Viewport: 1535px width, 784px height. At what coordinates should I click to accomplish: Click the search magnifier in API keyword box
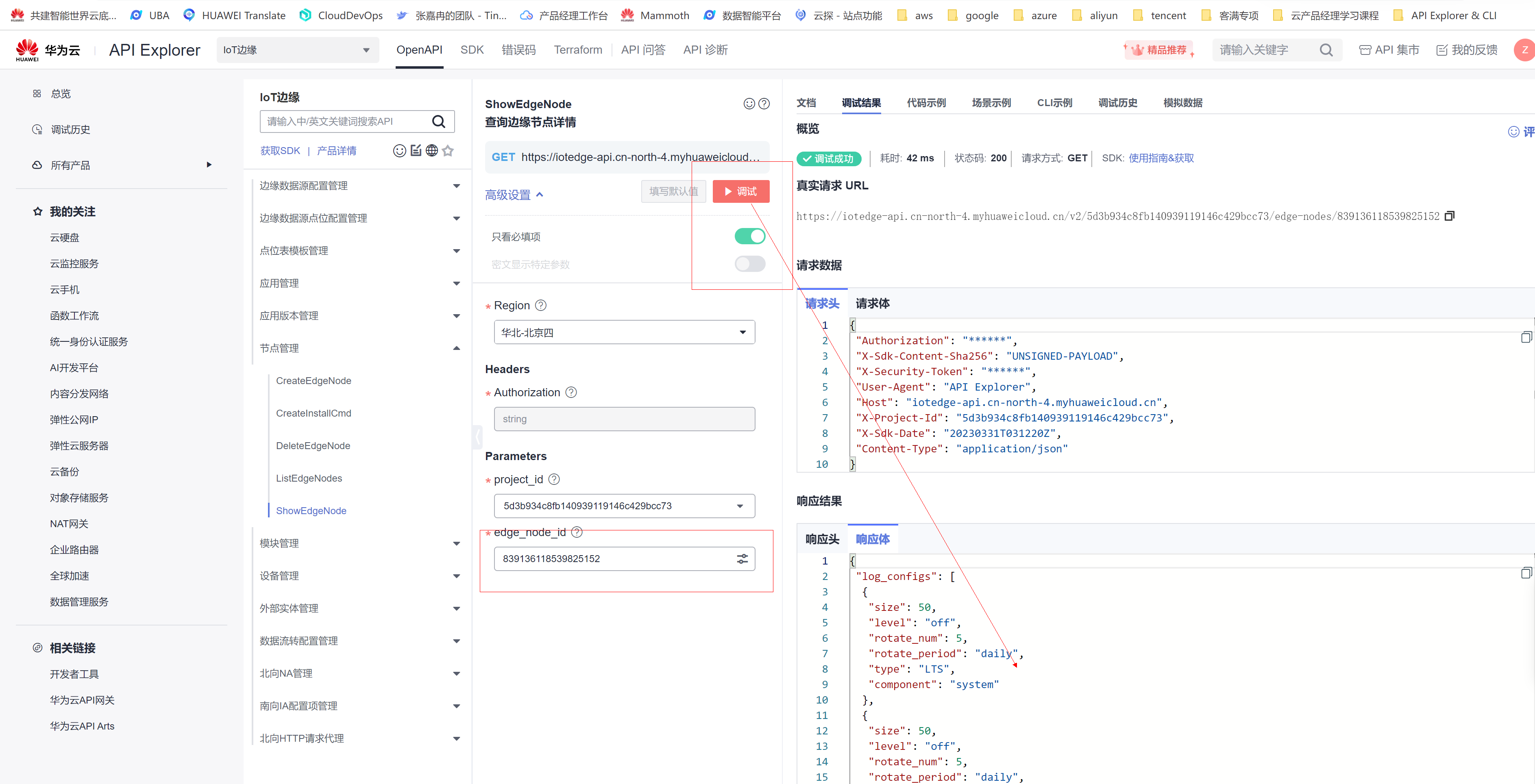tap(439, 122)
